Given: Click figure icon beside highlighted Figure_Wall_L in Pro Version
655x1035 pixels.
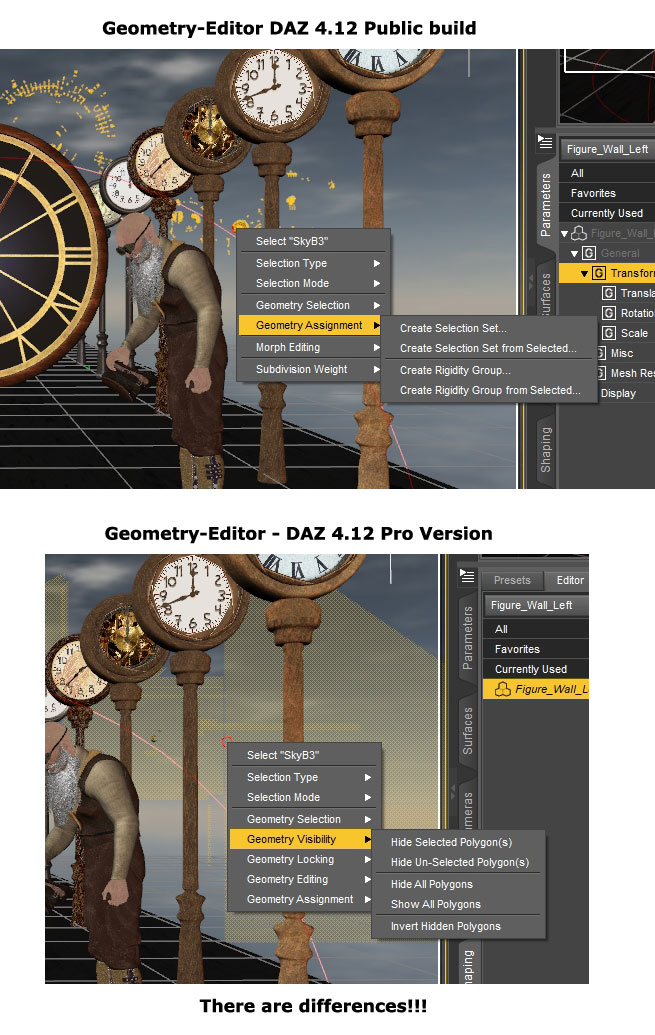Looking at the screenshot, I should point(503,689).
